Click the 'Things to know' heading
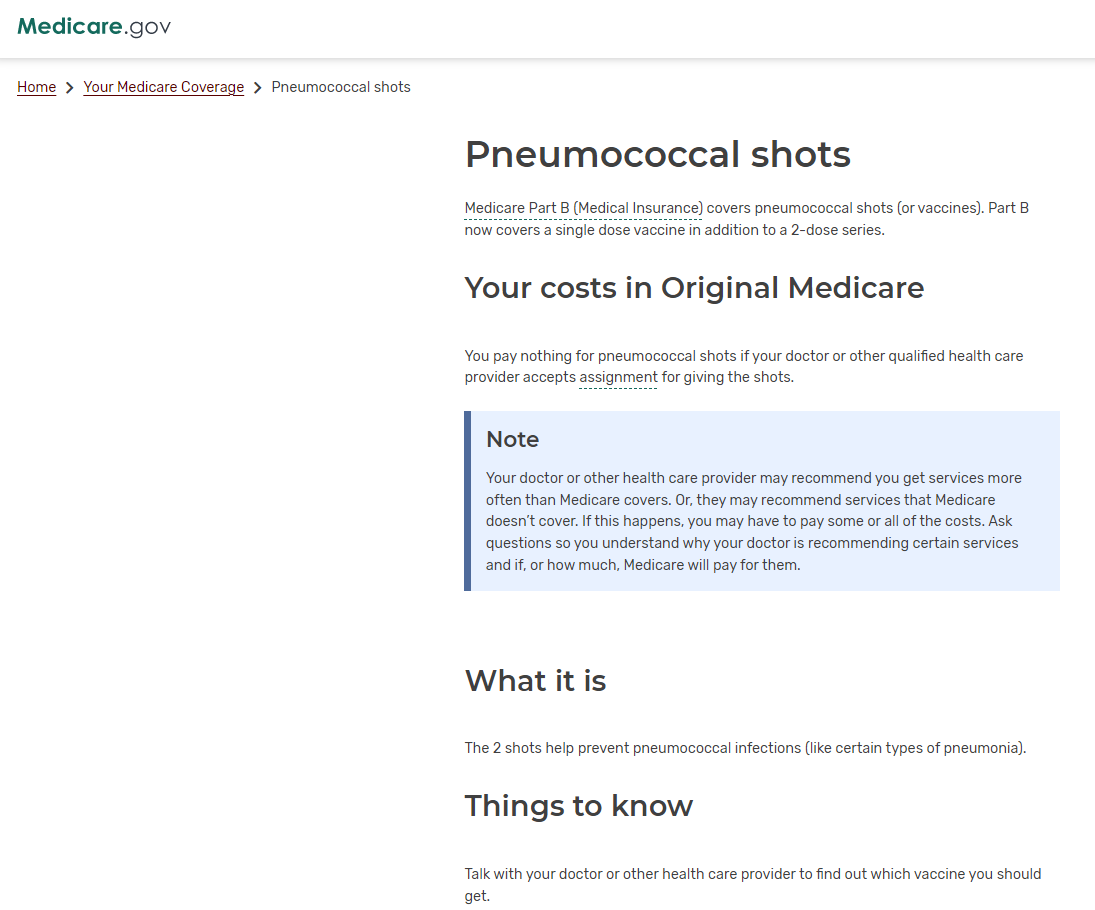 coord(578,806)
